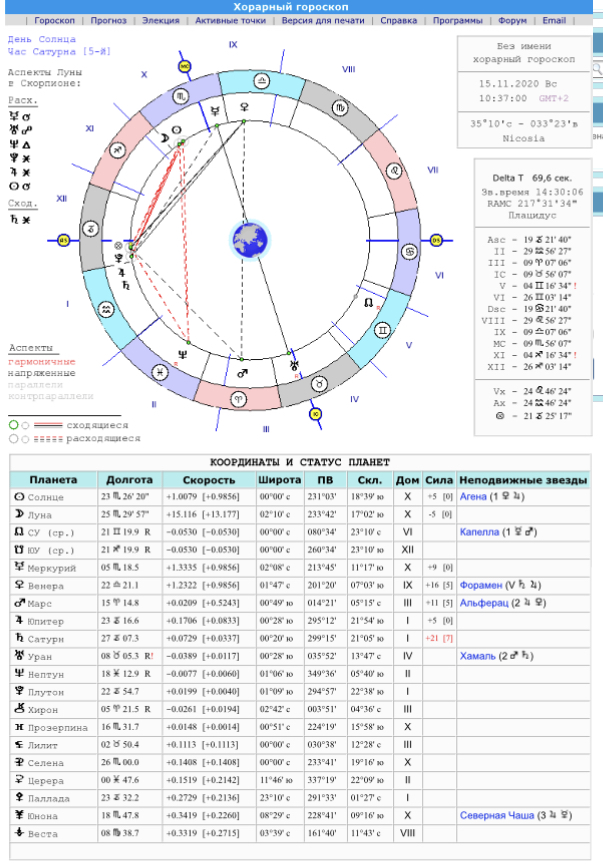Screen dimensions: 603x865
Task: Click the Neptune glyph inside the chart
Action: click(183, 353)
